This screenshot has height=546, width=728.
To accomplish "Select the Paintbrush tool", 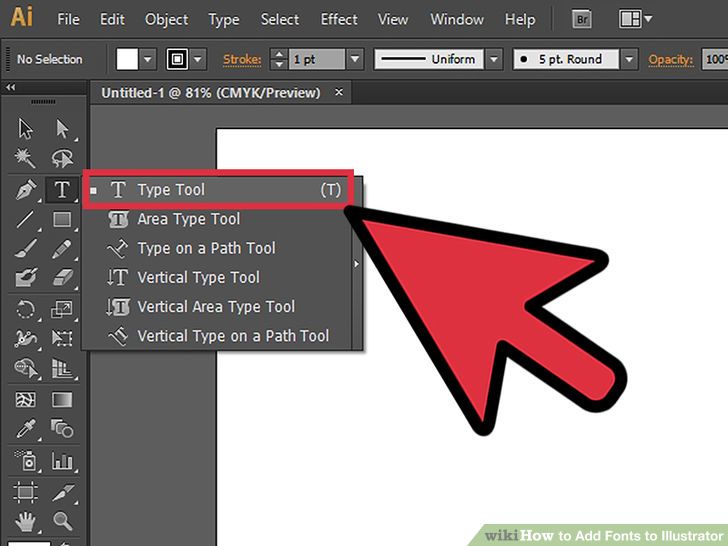I will (x=26, y=248).
